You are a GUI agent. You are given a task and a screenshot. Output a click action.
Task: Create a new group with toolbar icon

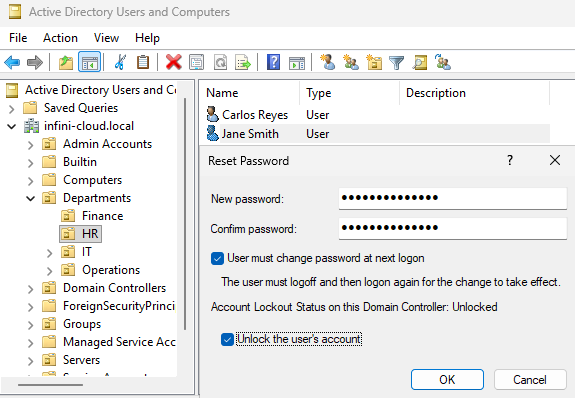coord(351,62)
